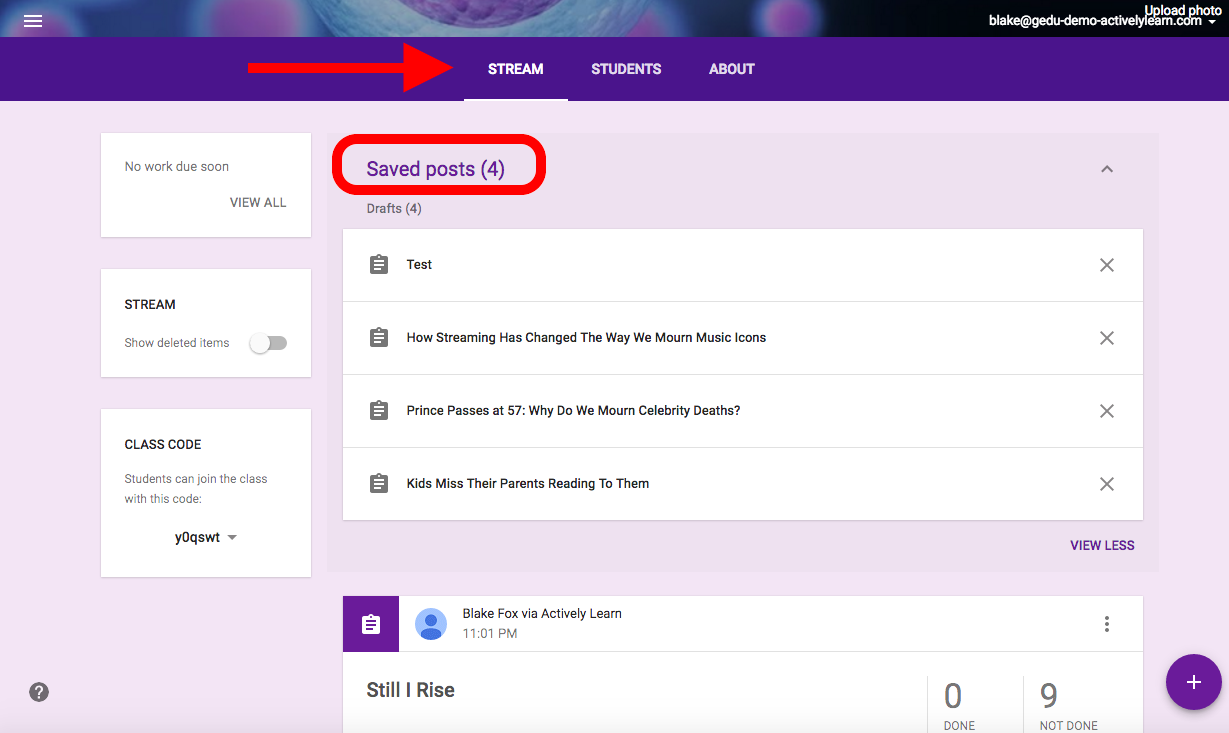The height and width of the screenshot is (733, 1229).
Task: Open the About tab
Action: (732, 69)
